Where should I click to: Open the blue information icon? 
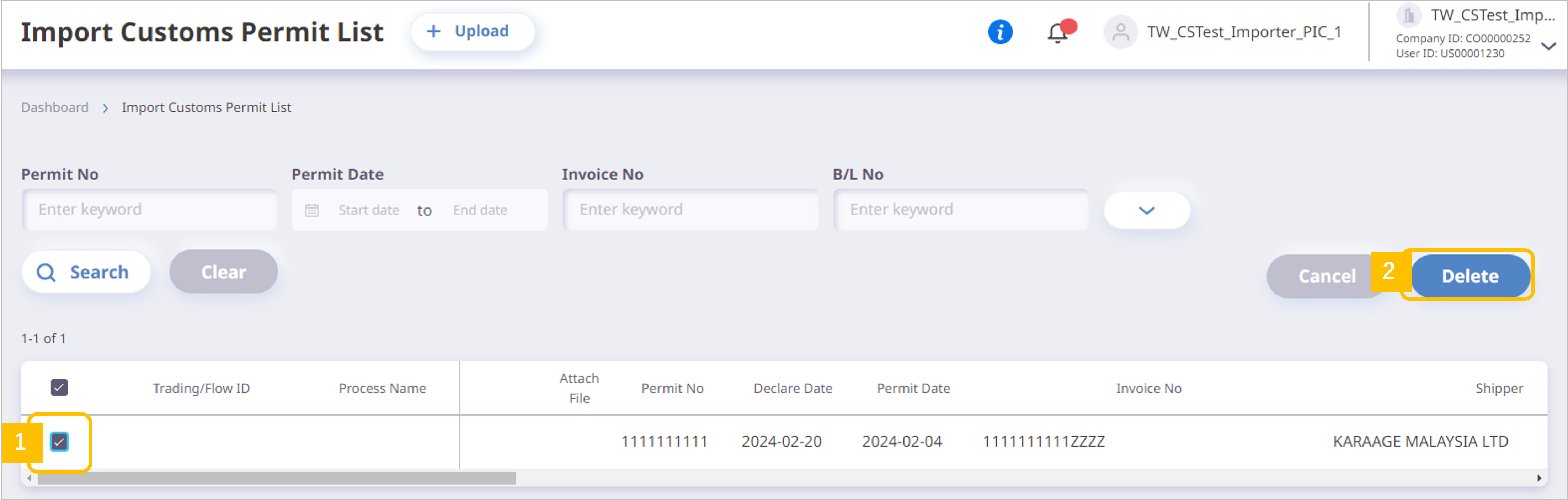click(1000, 32)
